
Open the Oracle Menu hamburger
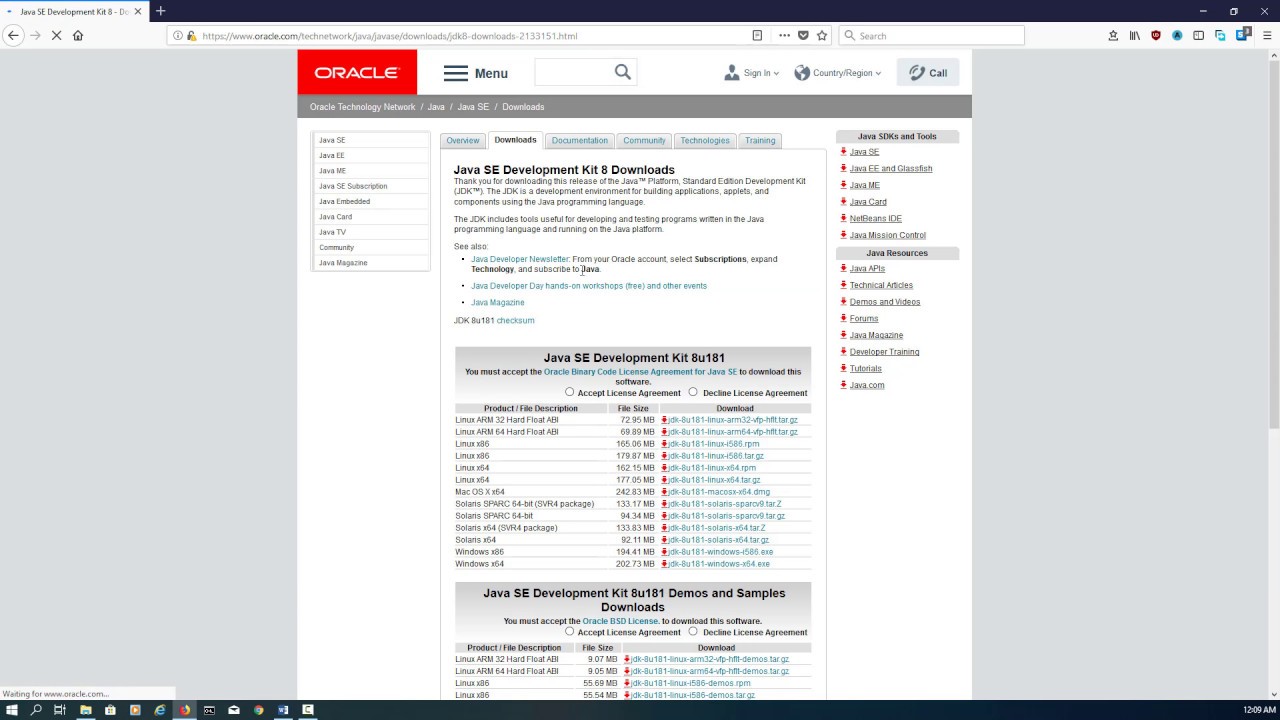476,73
